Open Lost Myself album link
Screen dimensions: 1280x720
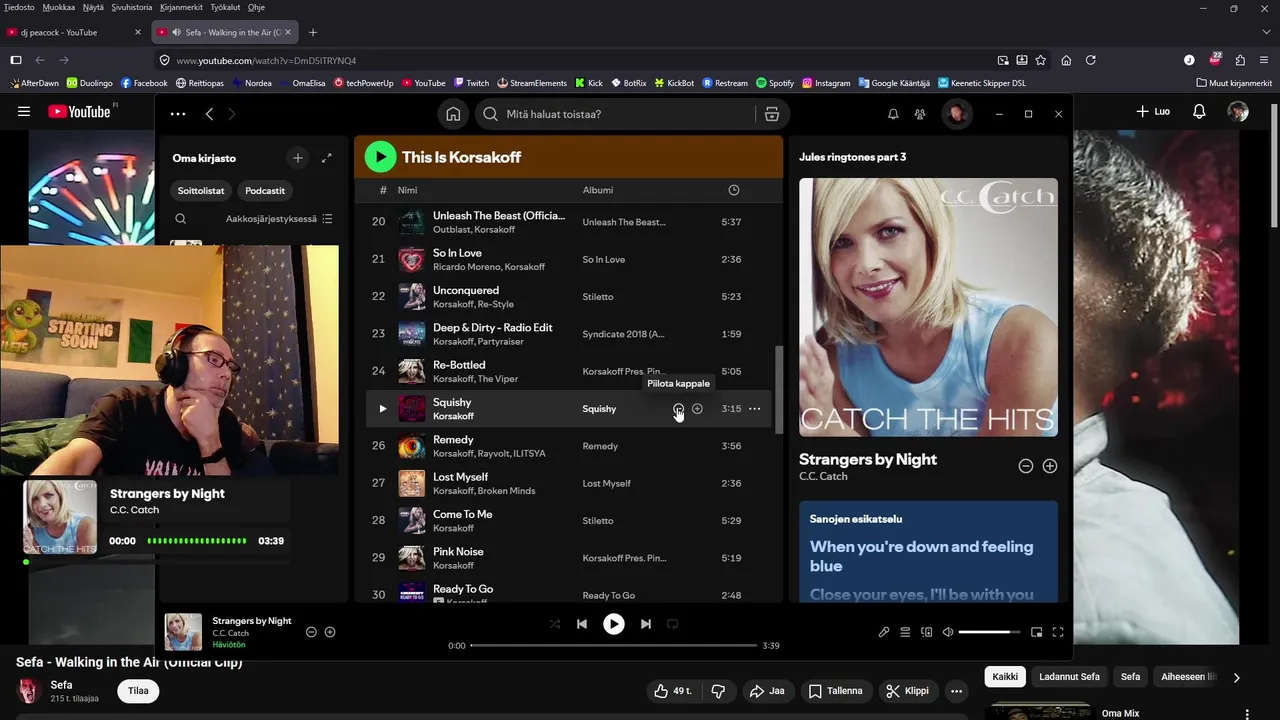click(x=607, y=483)
